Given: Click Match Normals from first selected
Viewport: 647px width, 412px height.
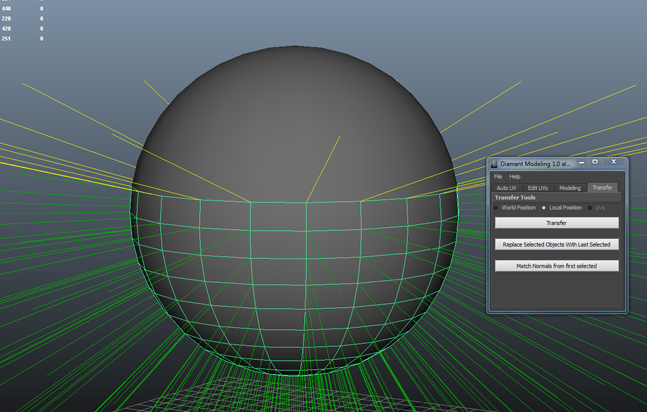Looking at the screenshot, I should tap(556, 266).
